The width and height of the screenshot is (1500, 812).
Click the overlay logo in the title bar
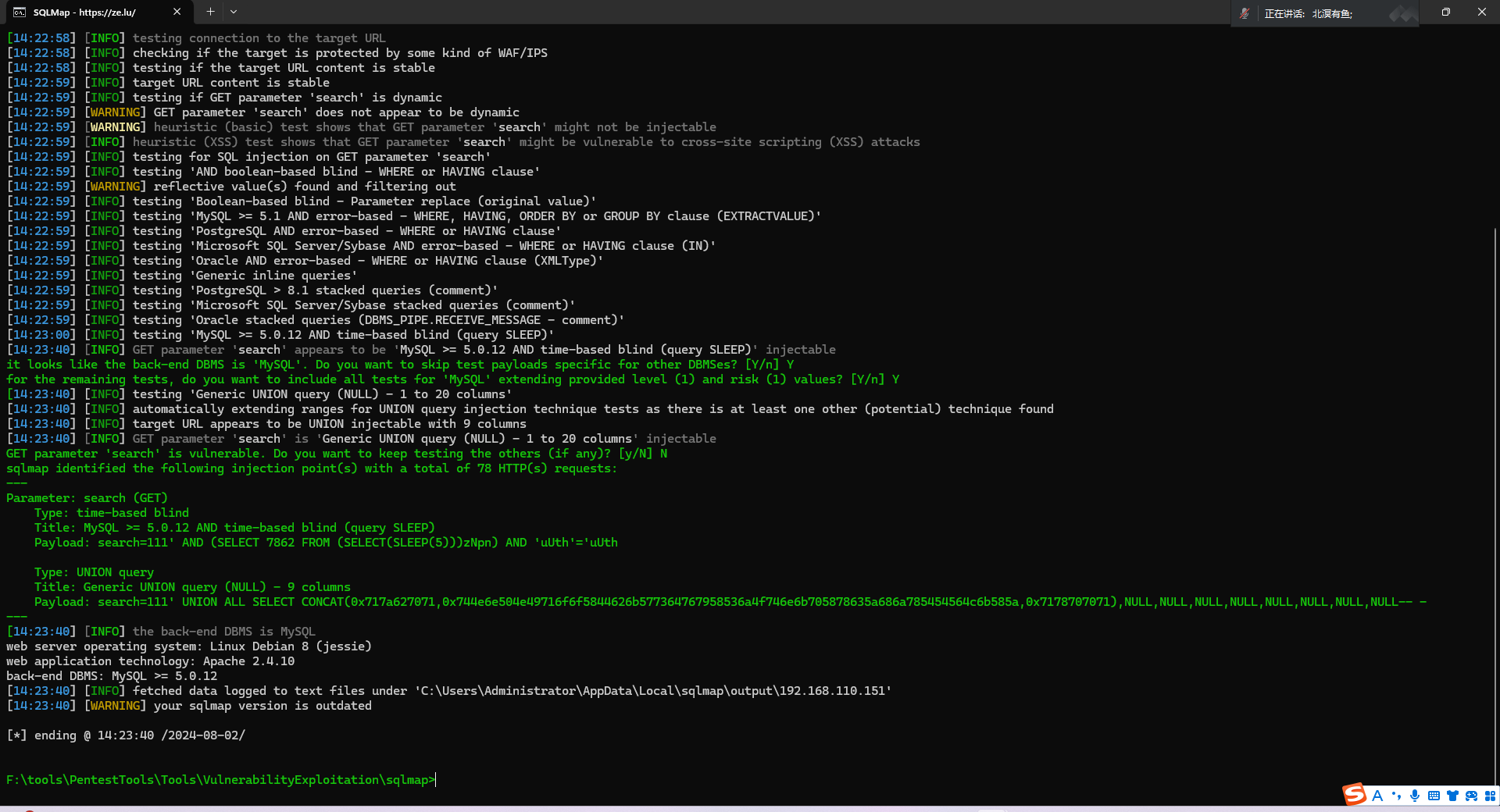(1402, 13)
